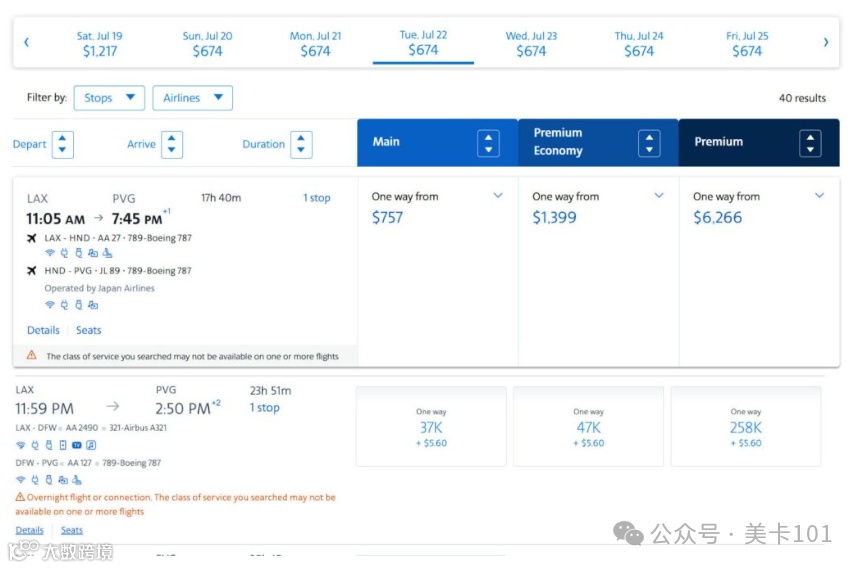Expand the $757 Main fare chevron

[498, 195]
